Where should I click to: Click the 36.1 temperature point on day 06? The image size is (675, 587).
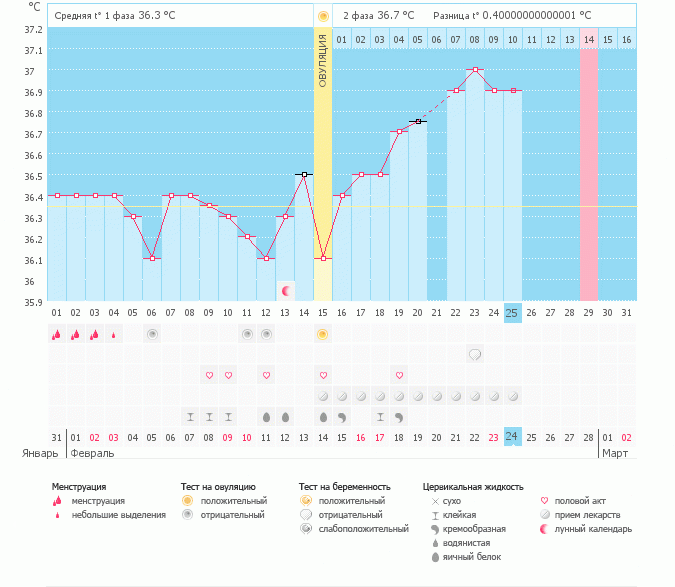[152, 258]
